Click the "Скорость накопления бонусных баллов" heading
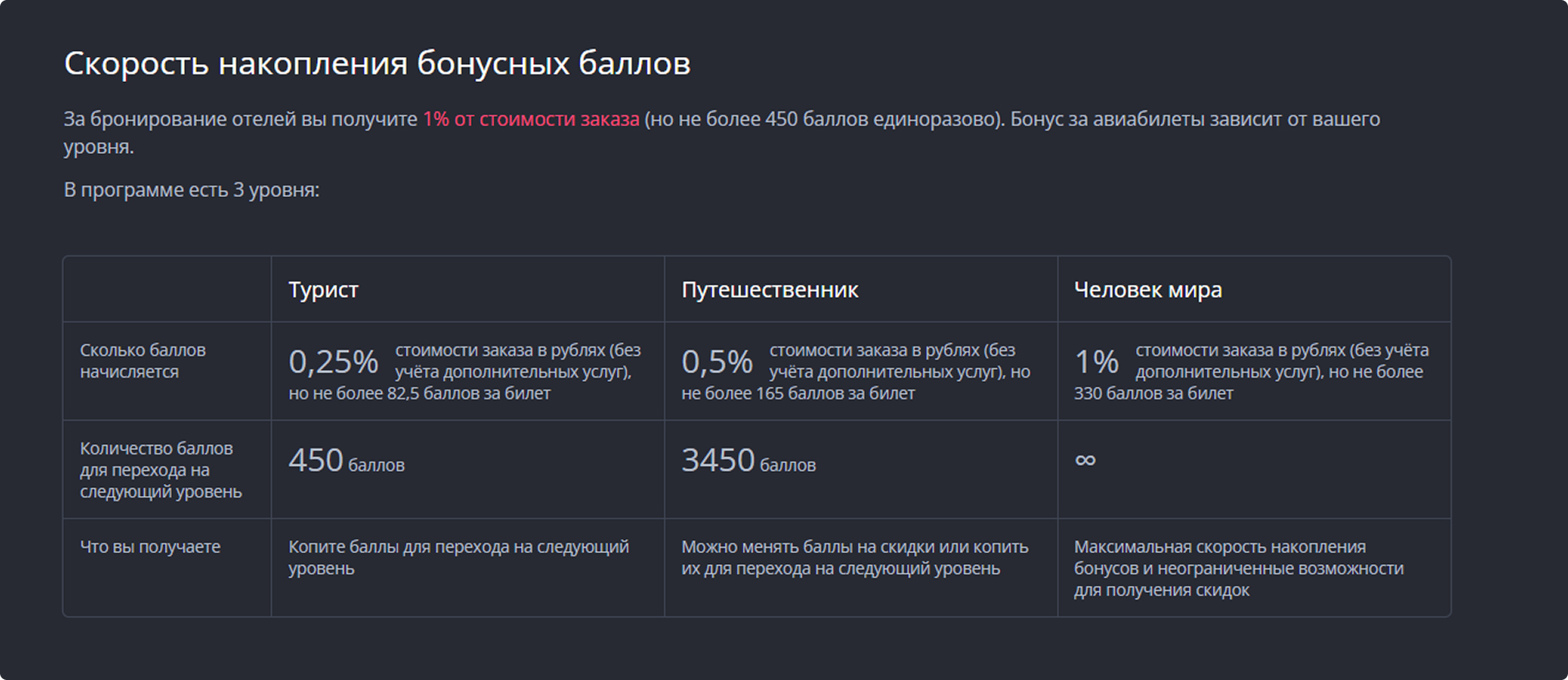This screenshot has width=1568, height=680. (377, 64)
